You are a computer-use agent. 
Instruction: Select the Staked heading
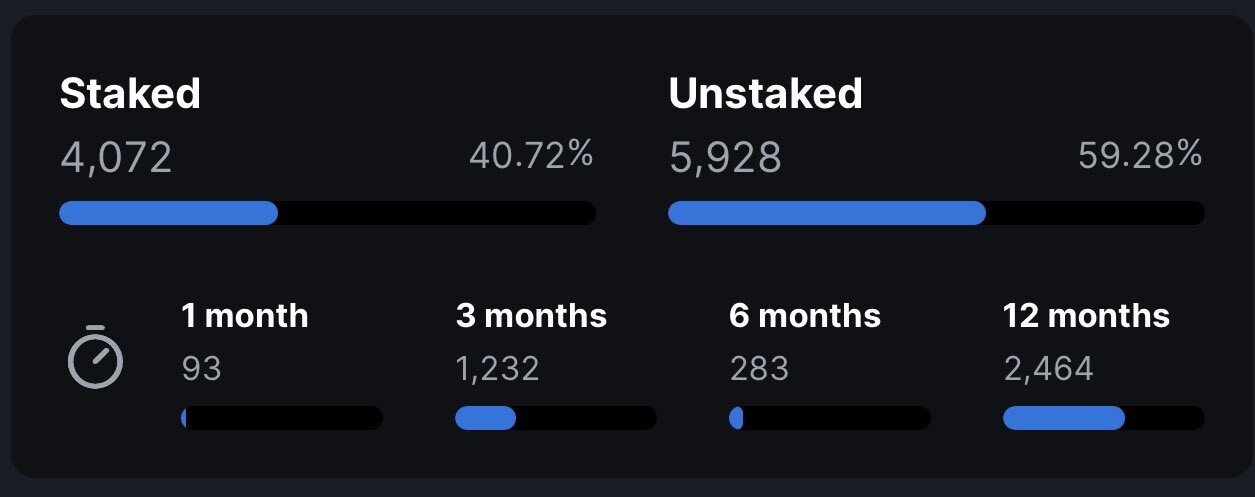(130, 94)
